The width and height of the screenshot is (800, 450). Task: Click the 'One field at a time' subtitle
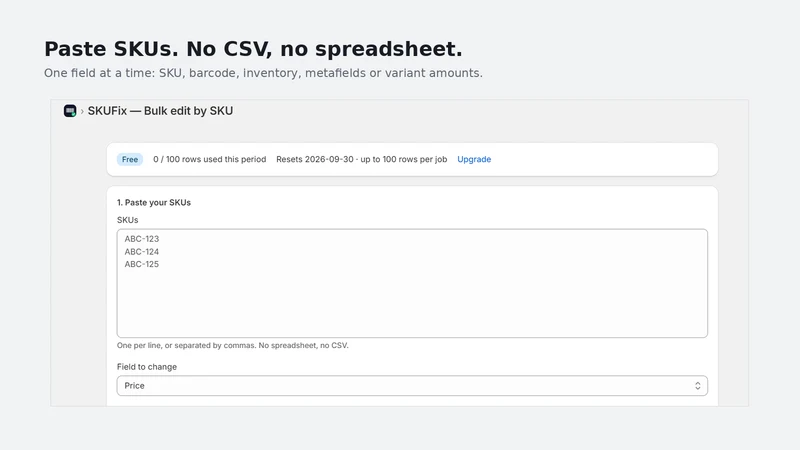[x=263, y=73]
